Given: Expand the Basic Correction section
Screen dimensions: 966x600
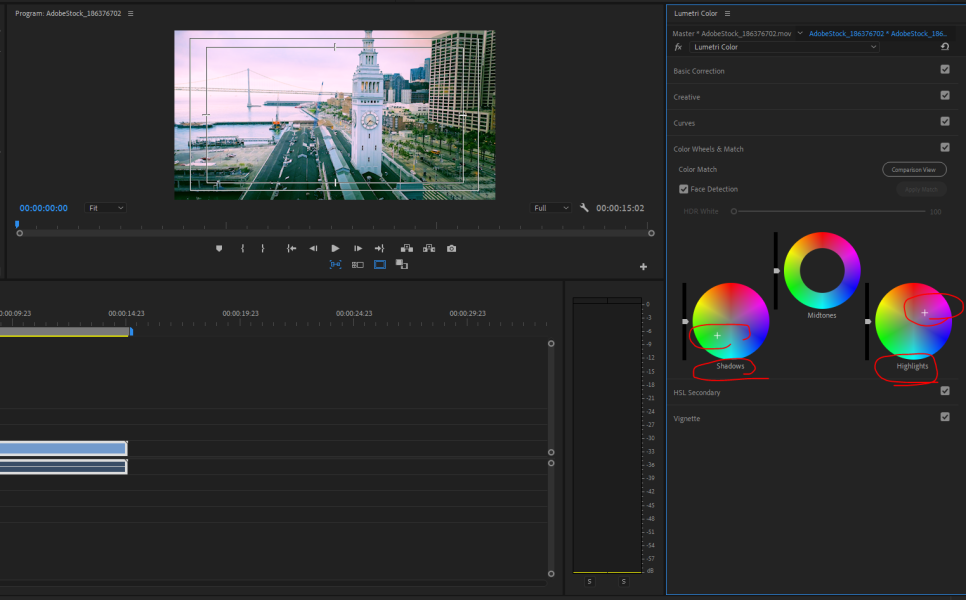Looking at the screenshot, I should (x=699, y=71).
